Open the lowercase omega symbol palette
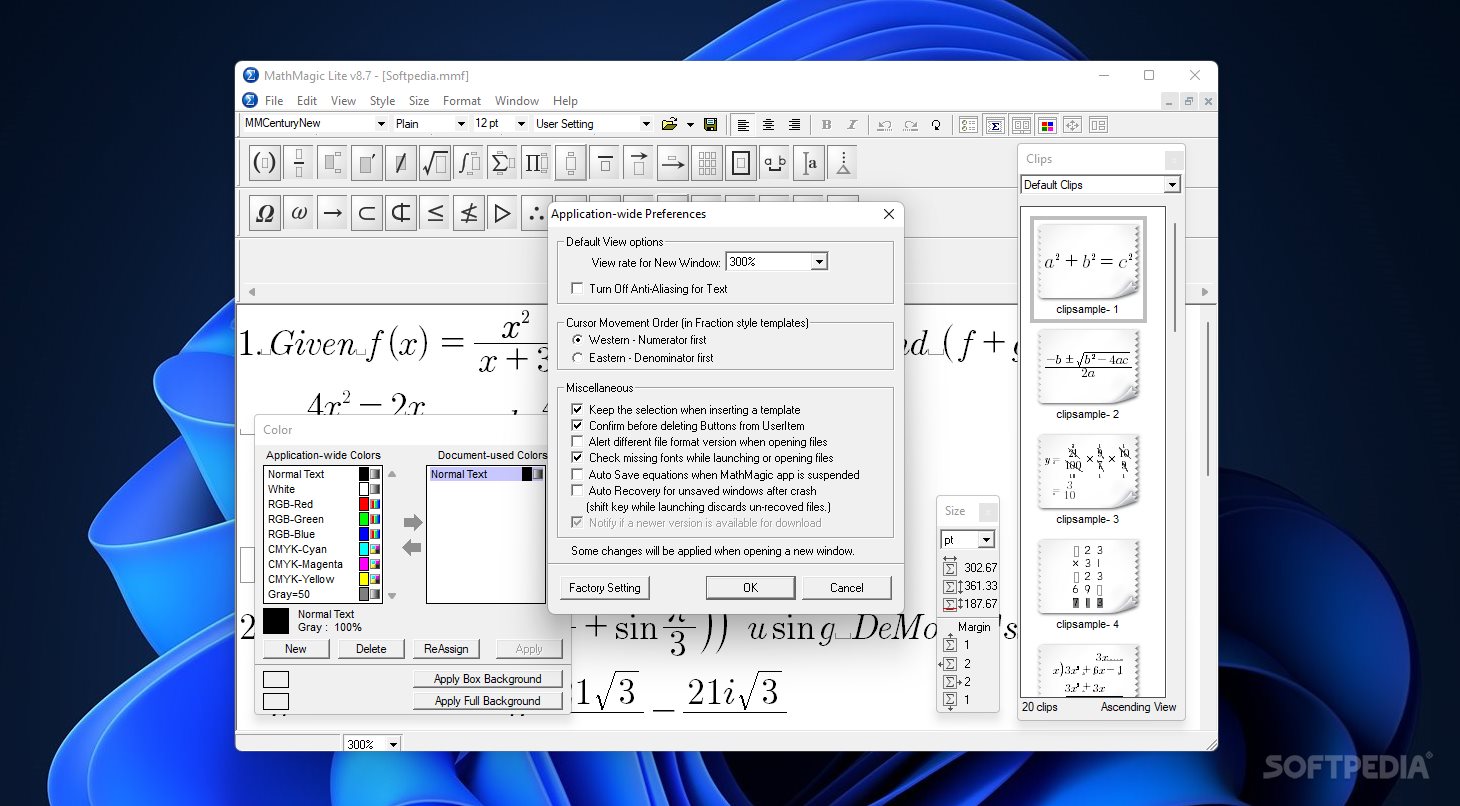Screen dimensions: 1460x806 coord(299,213)
